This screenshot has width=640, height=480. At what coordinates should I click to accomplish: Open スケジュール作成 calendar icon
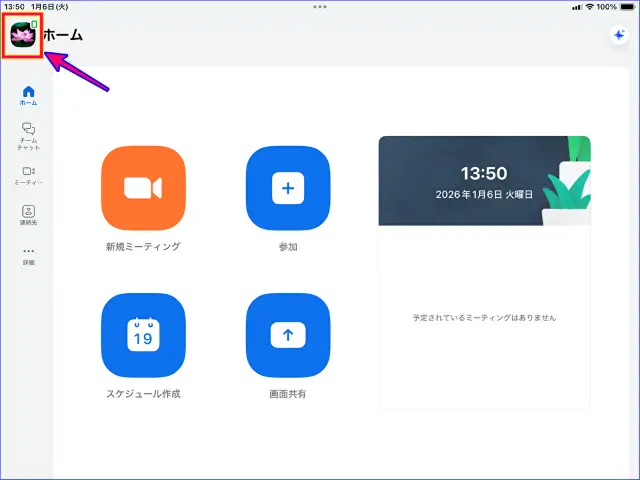(143, 335)
